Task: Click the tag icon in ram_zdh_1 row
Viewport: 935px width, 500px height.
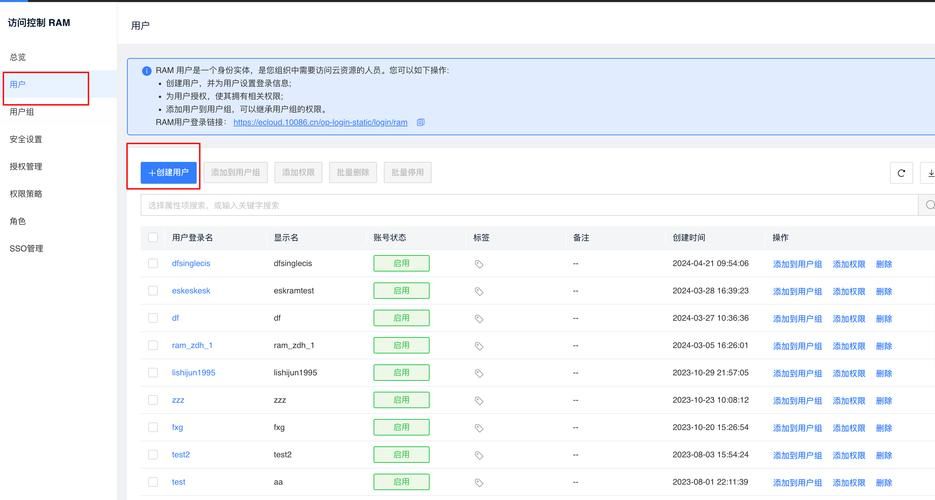Action: [479, 346]
